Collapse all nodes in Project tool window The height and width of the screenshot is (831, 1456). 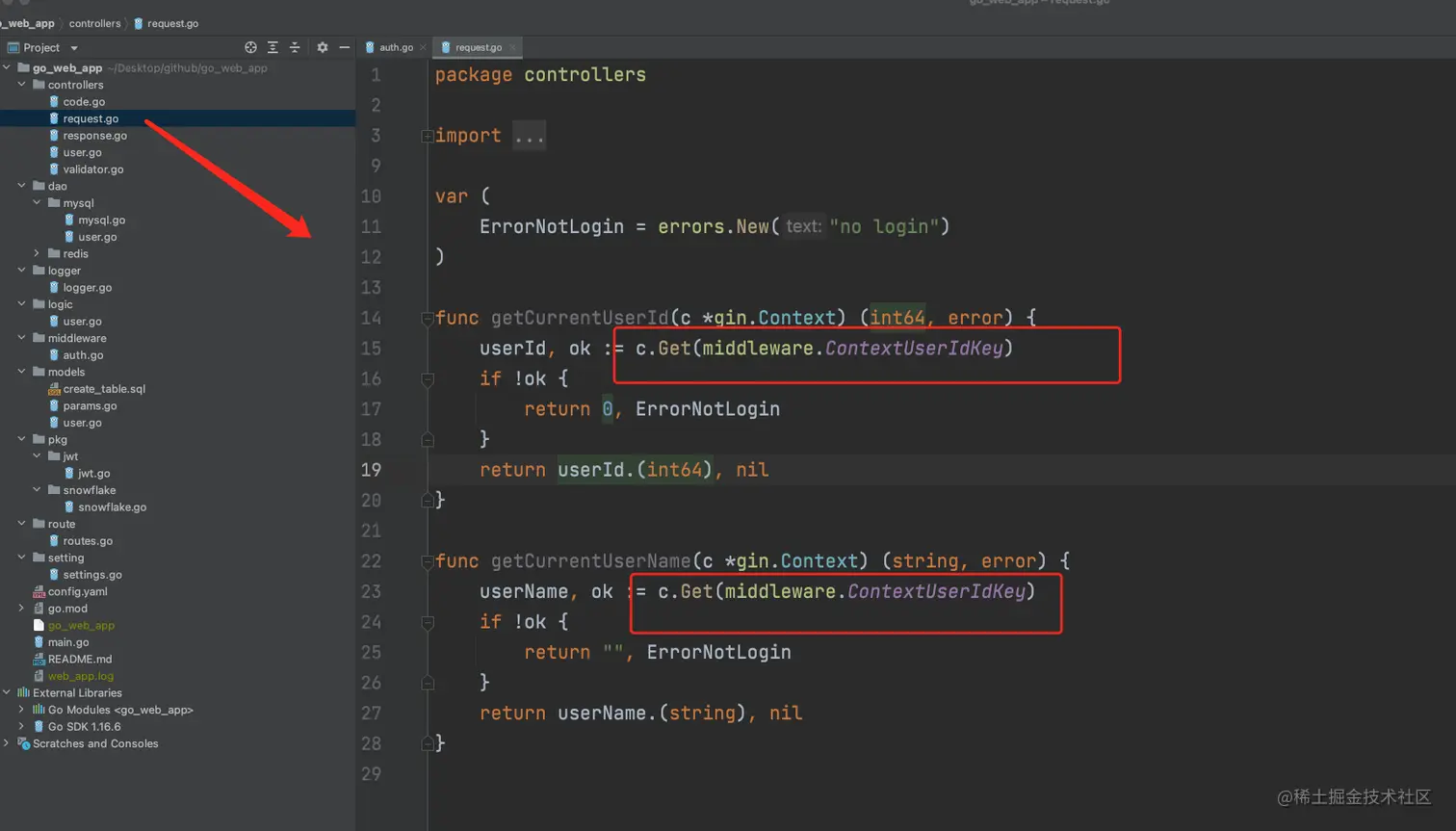(295, 47)
